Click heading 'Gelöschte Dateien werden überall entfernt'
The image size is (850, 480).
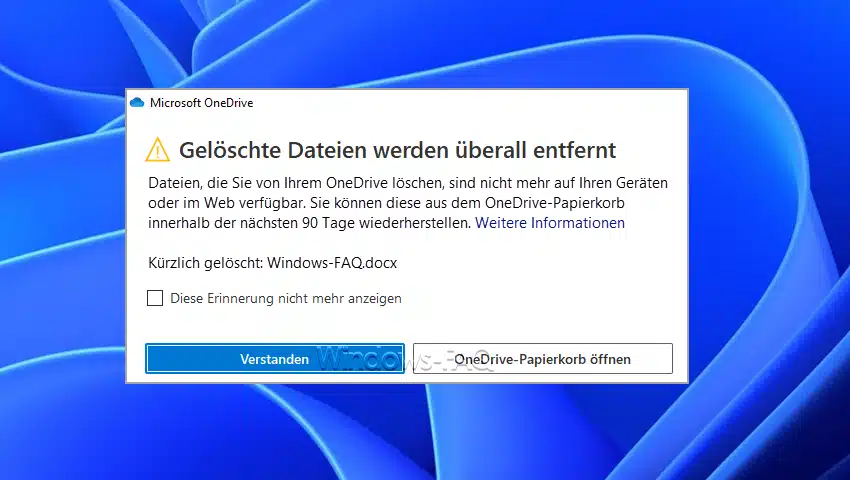(x=397, y=150)
